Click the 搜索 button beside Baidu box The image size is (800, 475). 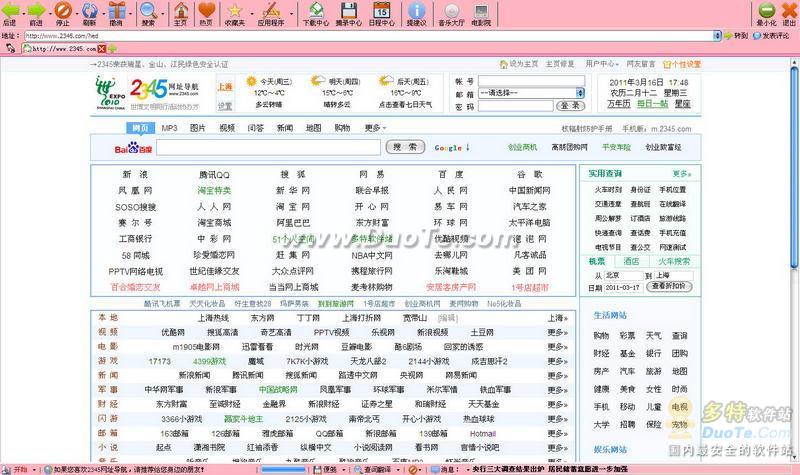(x=405, y=147)
